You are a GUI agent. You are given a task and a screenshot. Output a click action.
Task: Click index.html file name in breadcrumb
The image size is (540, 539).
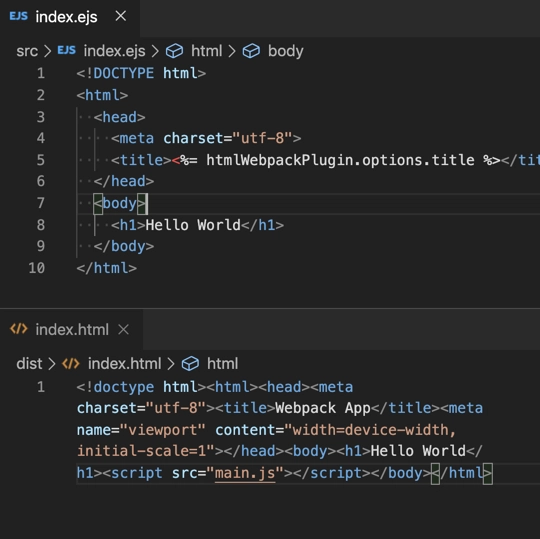click(x=124, y=364)
